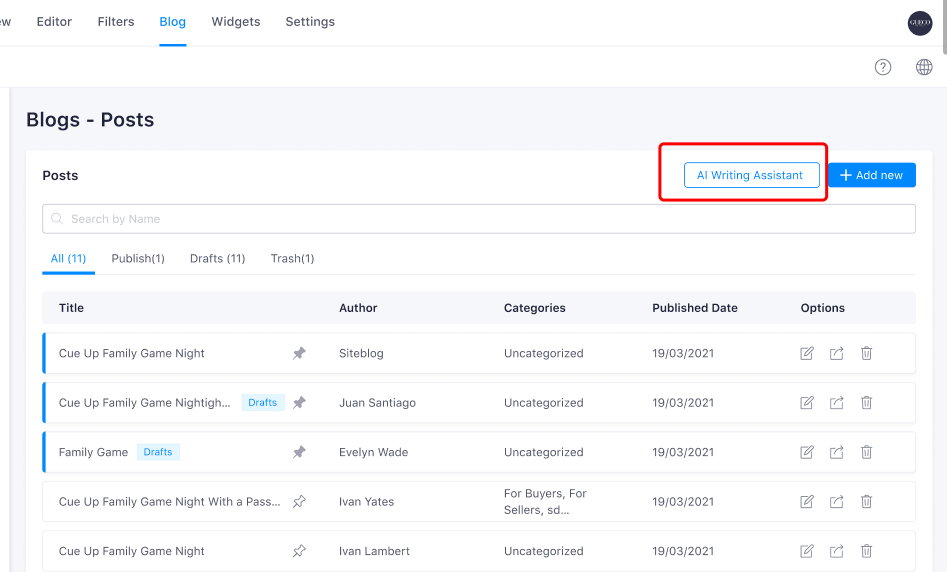Click the Search by Name field
Image resolution: width=947 pixels, height=572 pixels.
pos(478,219)
